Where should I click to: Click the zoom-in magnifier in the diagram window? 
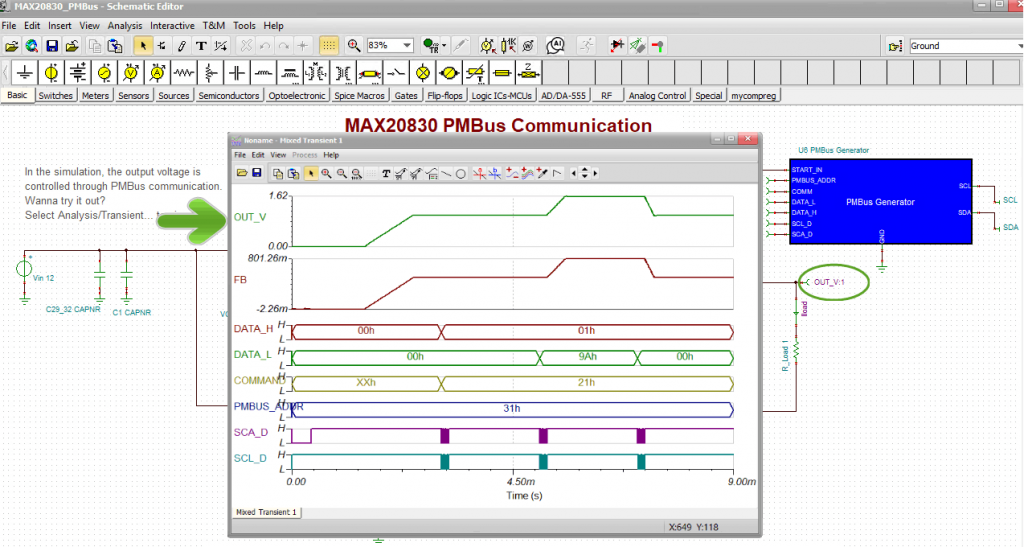[326, 173]
